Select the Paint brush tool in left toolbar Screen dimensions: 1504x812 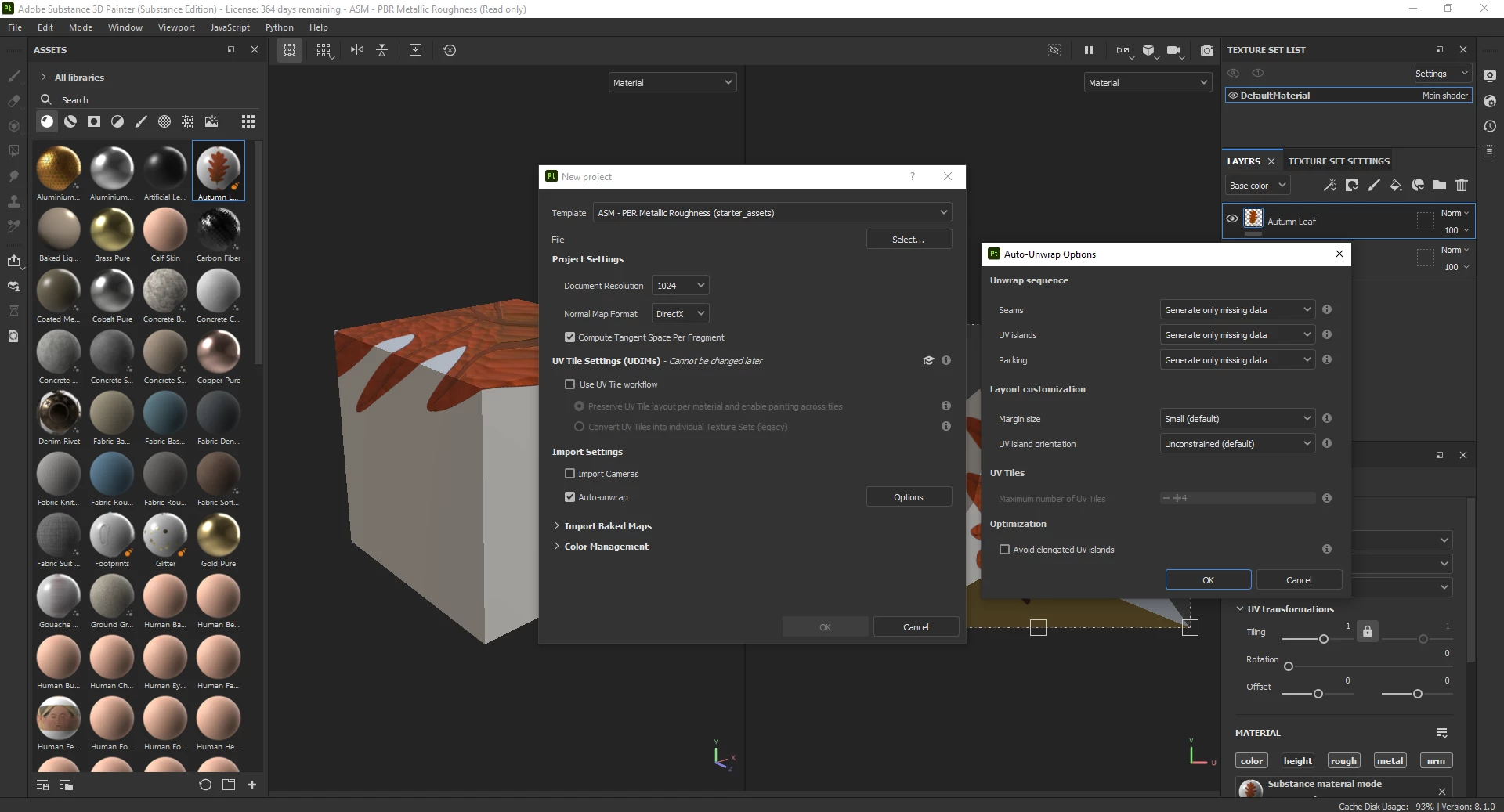point(13,76)
